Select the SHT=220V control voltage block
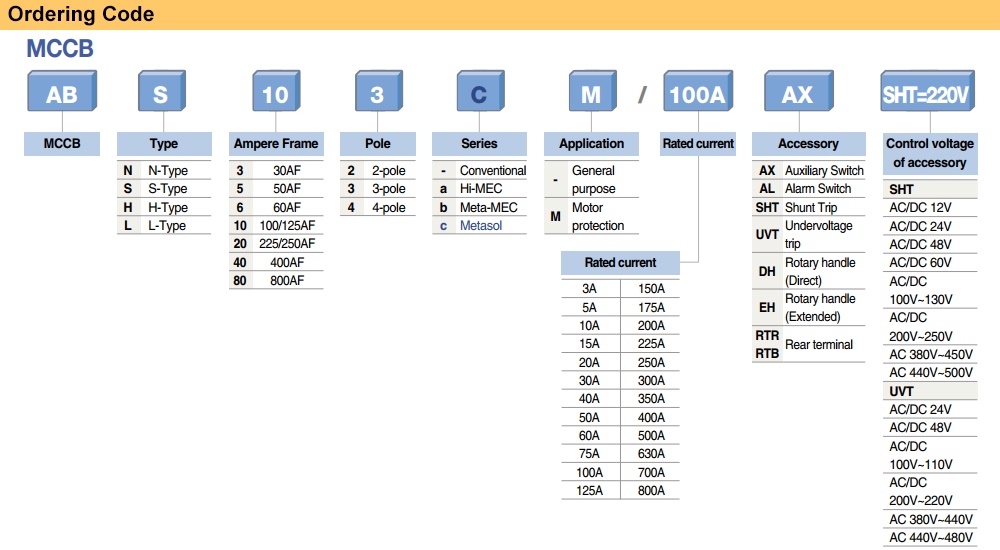Screen dimensions: 1000x550 coord(927,91)
